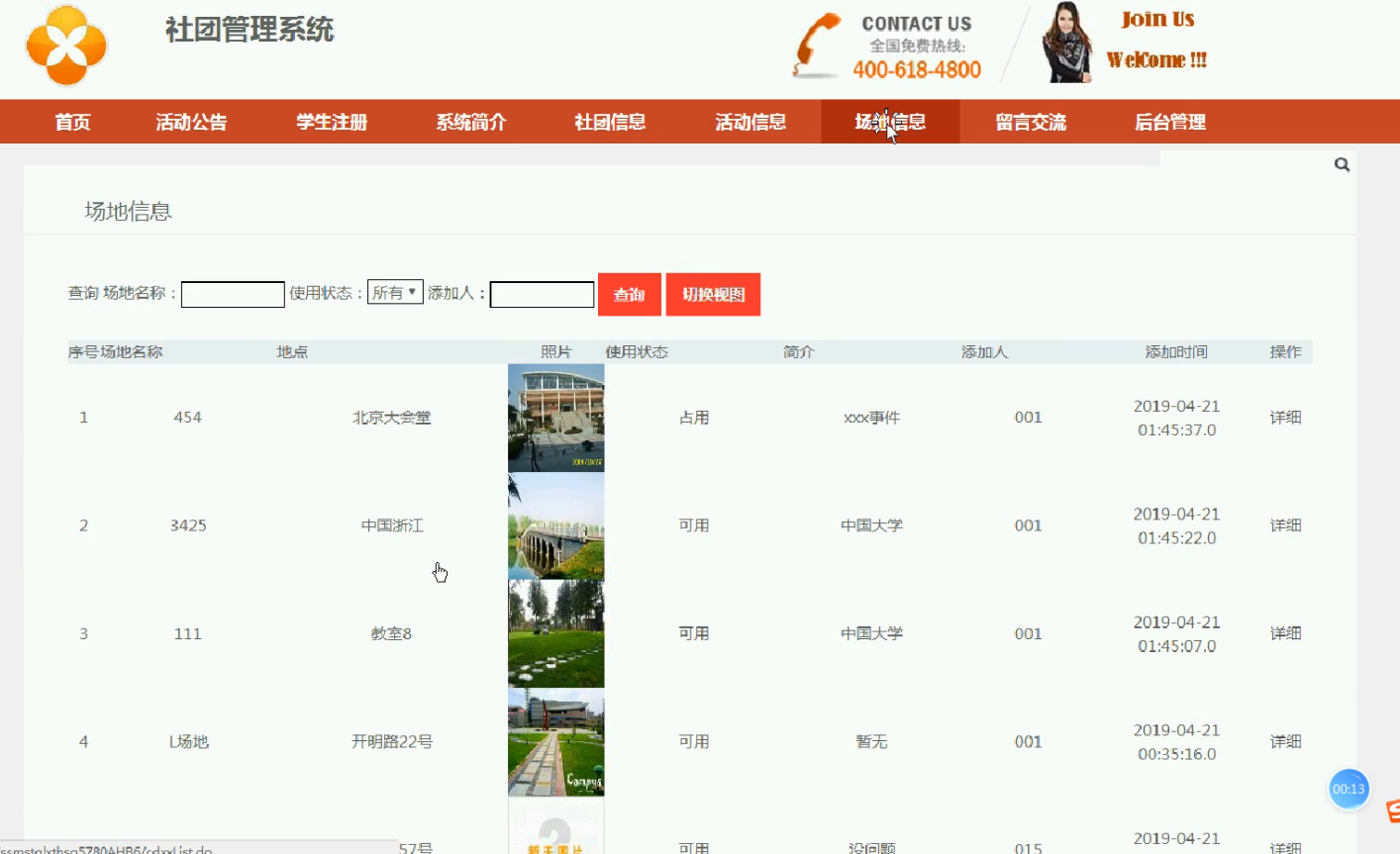The height and width of the screenshot is (854, 1400).
Task: Select 活动公告 in the navigation bar
Action: coord(191,121)
